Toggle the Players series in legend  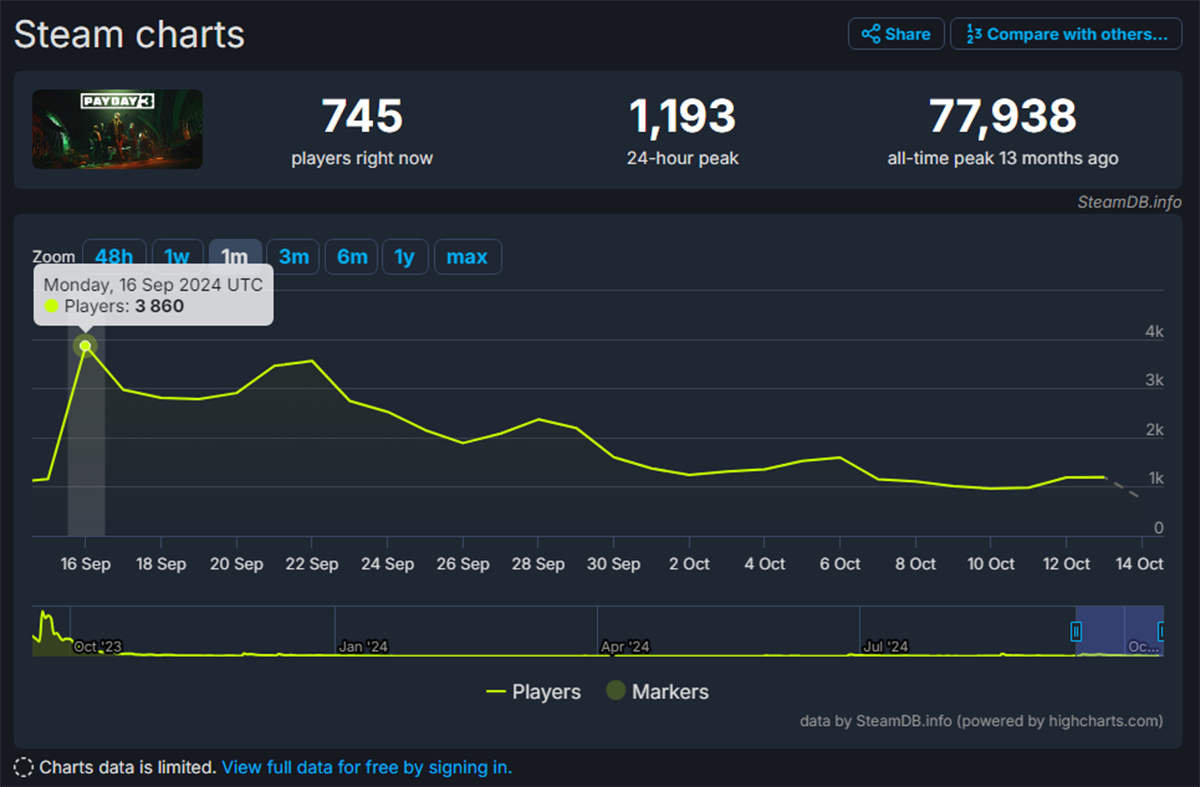tap(533, 692)
